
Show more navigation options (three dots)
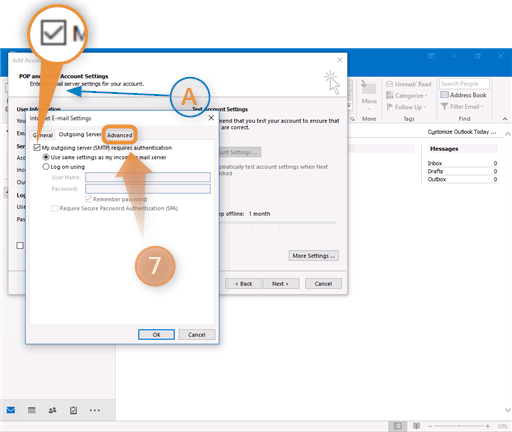95,410
